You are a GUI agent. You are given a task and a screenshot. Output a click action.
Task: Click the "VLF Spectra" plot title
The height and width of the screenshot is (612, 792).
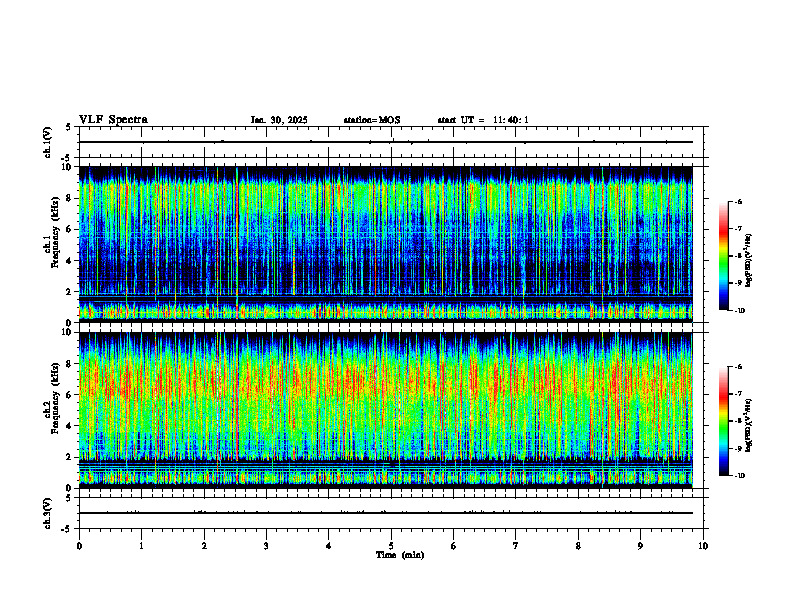113,120
